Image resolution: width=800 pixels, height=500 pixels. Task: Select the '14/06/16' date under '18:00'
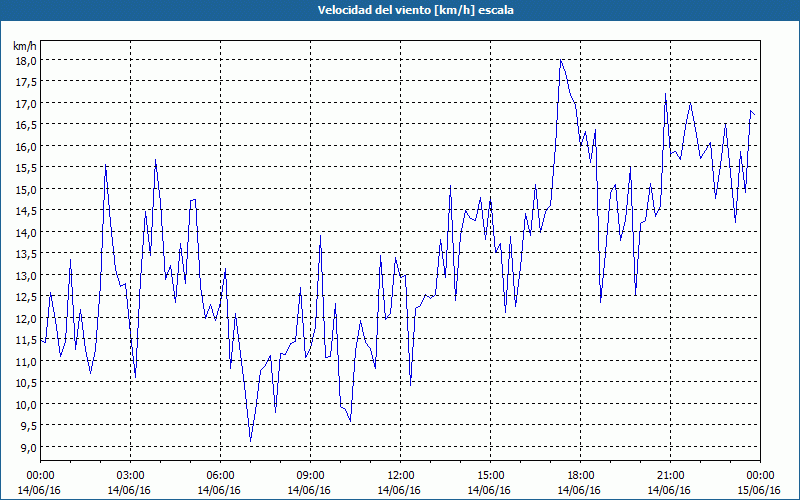pos(579,490)
